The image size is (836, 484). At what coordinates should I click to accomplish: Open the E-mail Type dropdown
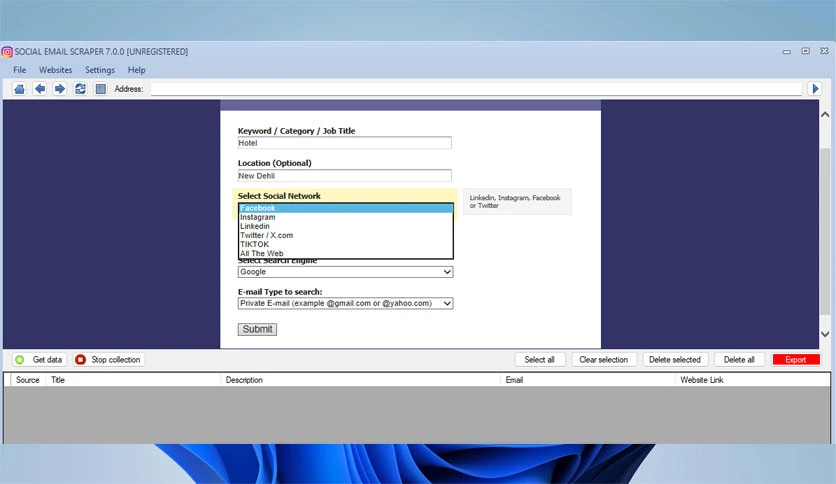tap(345, 303)
